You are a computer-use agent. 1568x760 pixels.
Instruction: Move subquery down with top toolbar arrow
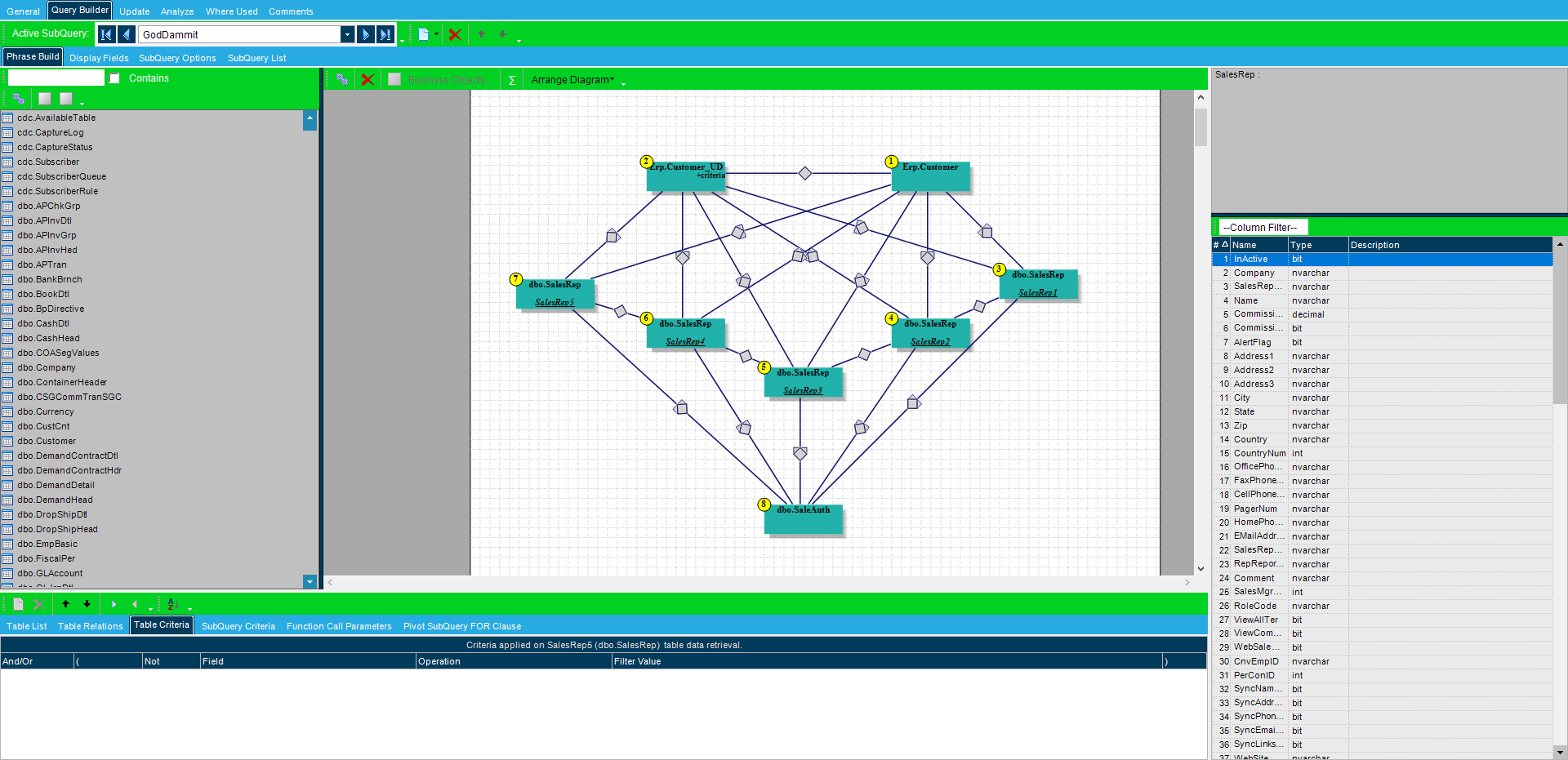[x=502, y=34]
